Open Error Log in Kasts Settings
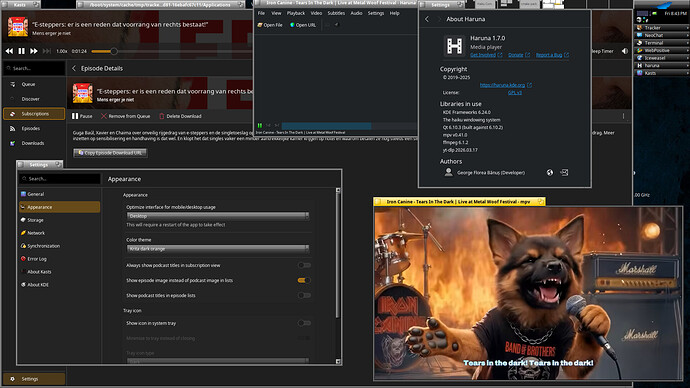This screenshot has width=690, height=388. (59, 259)
